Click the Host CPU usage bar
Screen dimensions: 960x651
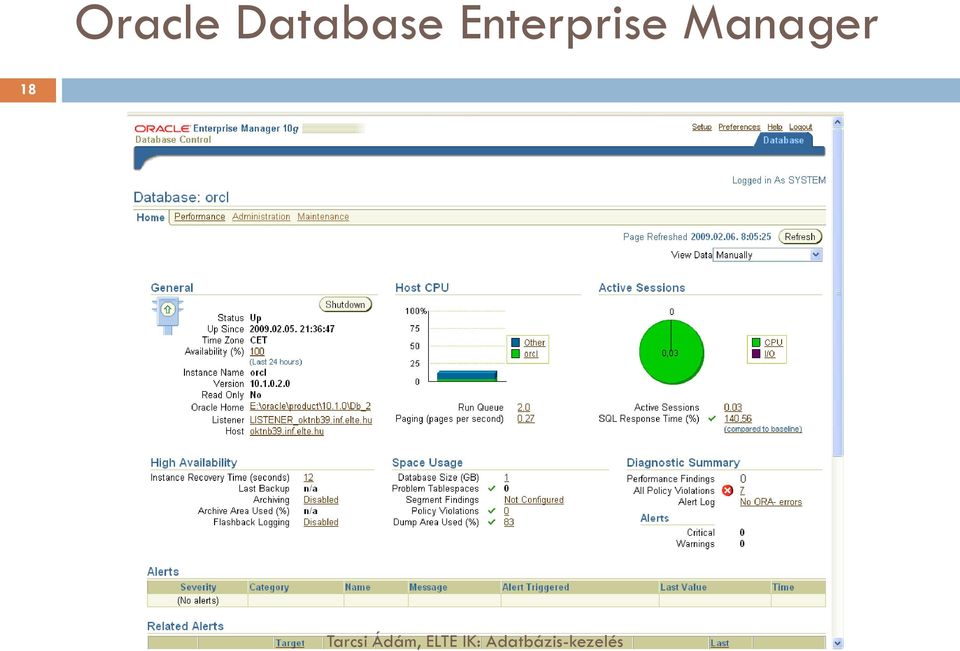467,375
